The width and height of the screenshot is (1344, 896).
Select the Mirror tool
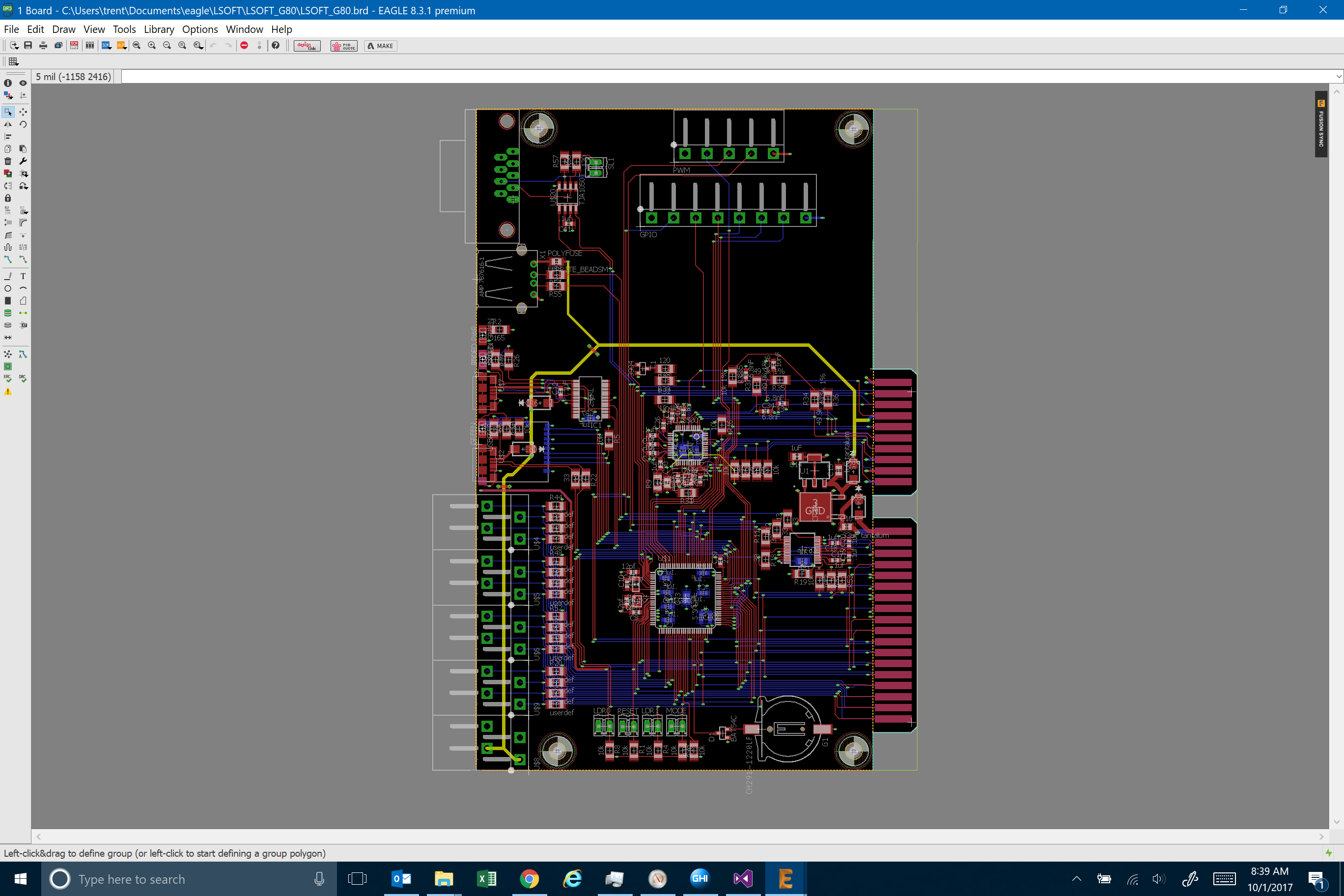(8, 124)
